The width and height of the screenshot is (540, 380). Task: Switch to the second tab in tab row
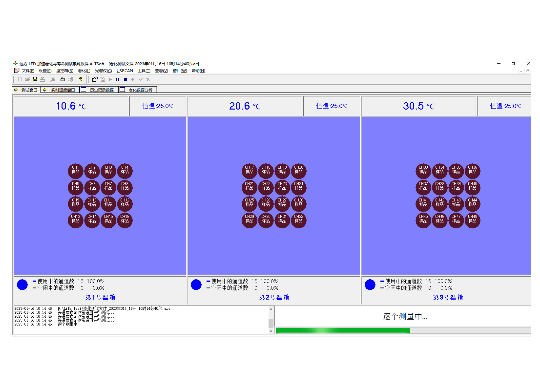[60, 90]
